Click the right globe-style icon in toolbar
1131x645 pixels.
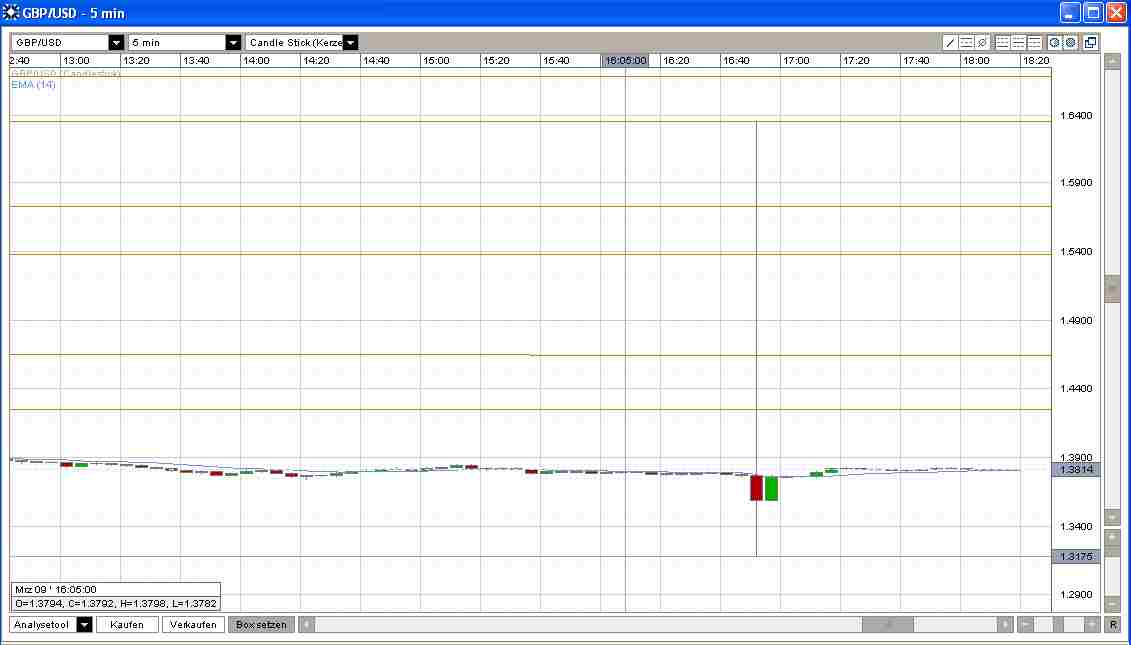1070,43
